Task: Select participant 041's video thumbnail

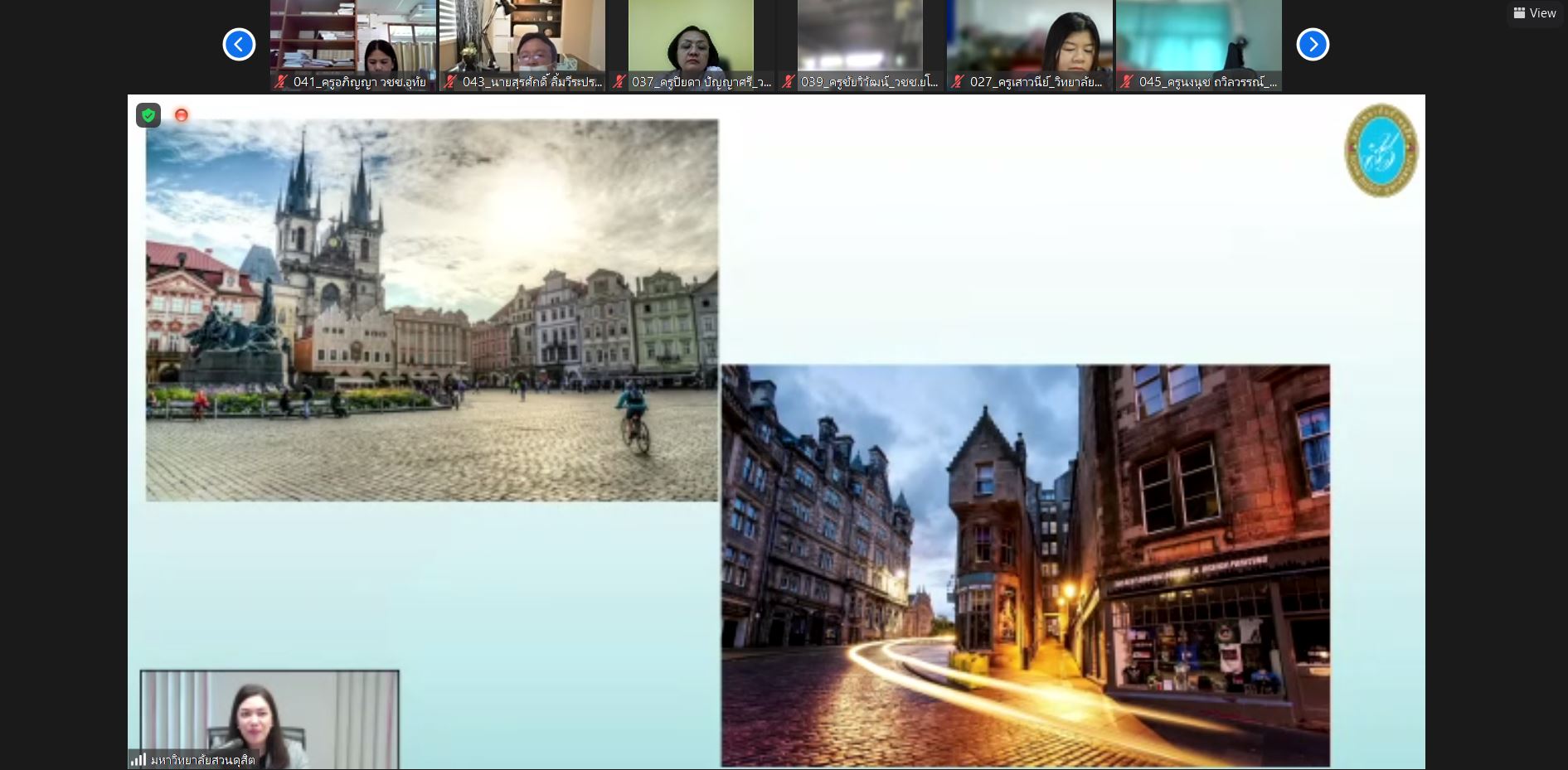Action: pos(353,36)
